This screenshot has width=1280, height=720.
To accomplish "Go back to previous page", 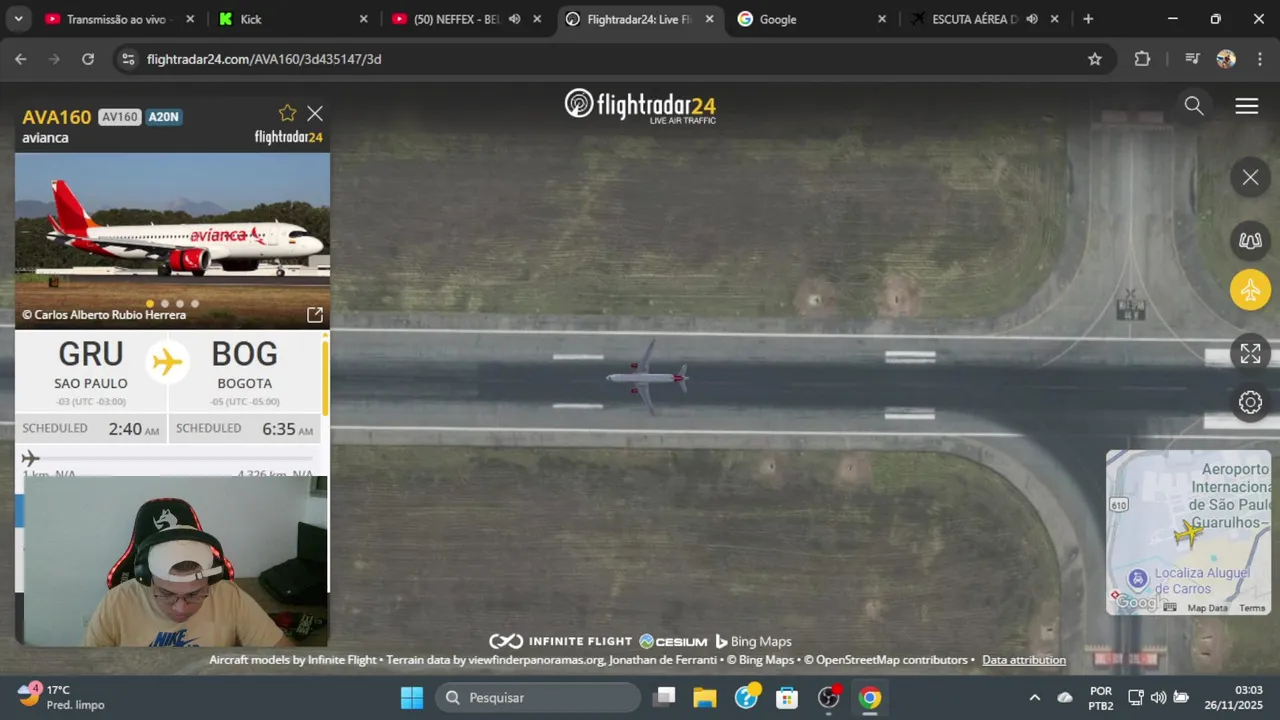I will point(21,59).
